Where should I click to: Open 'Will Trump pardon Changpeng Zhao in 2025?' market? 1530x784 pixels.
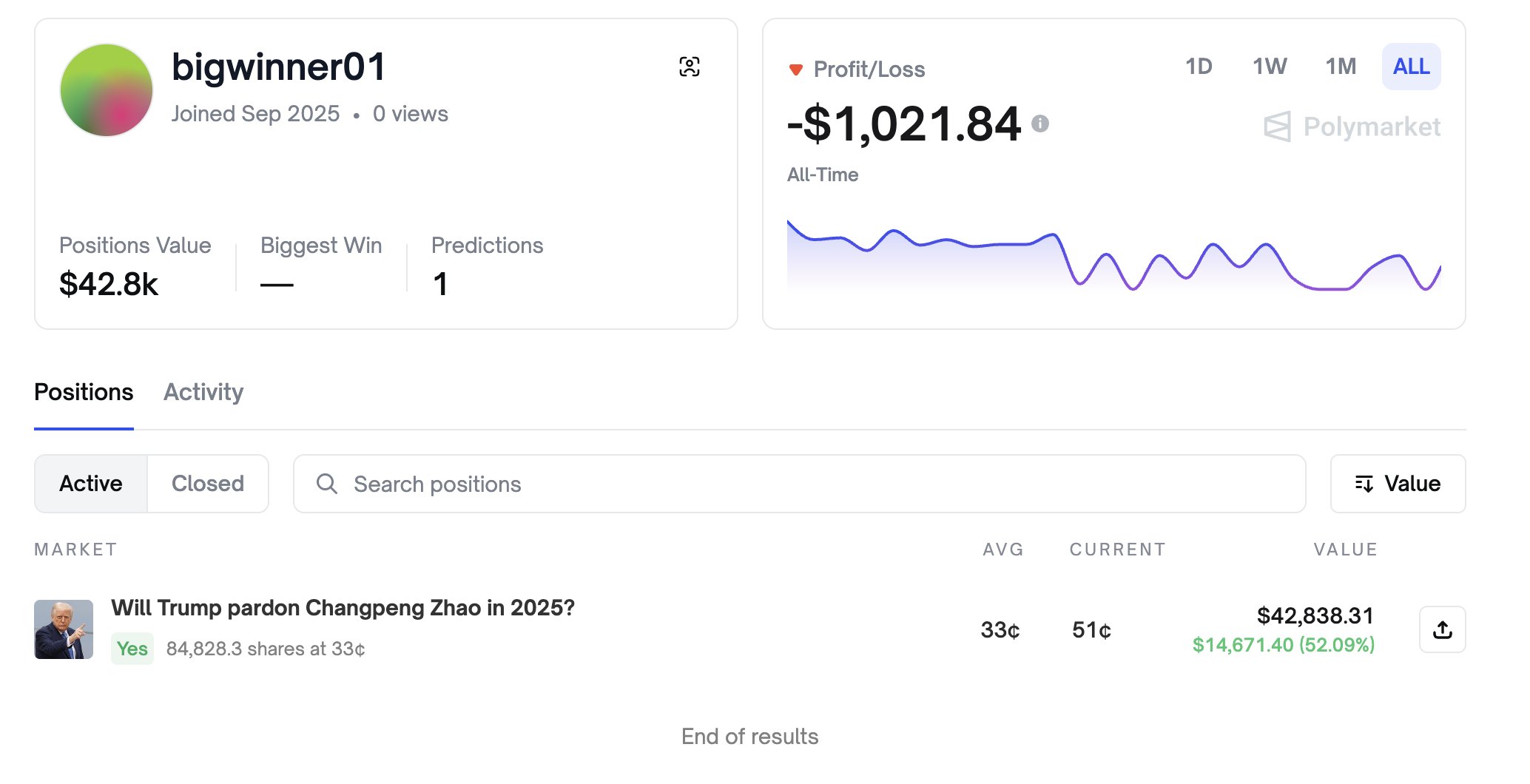pos(343,608)
